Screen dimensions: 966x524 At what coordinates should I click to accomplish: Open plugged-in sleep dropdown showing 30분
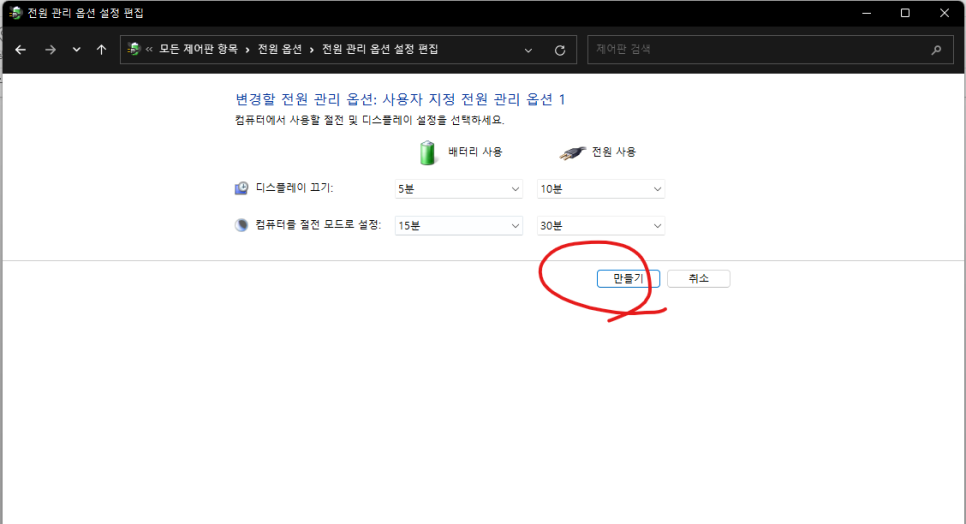(601, 225)
